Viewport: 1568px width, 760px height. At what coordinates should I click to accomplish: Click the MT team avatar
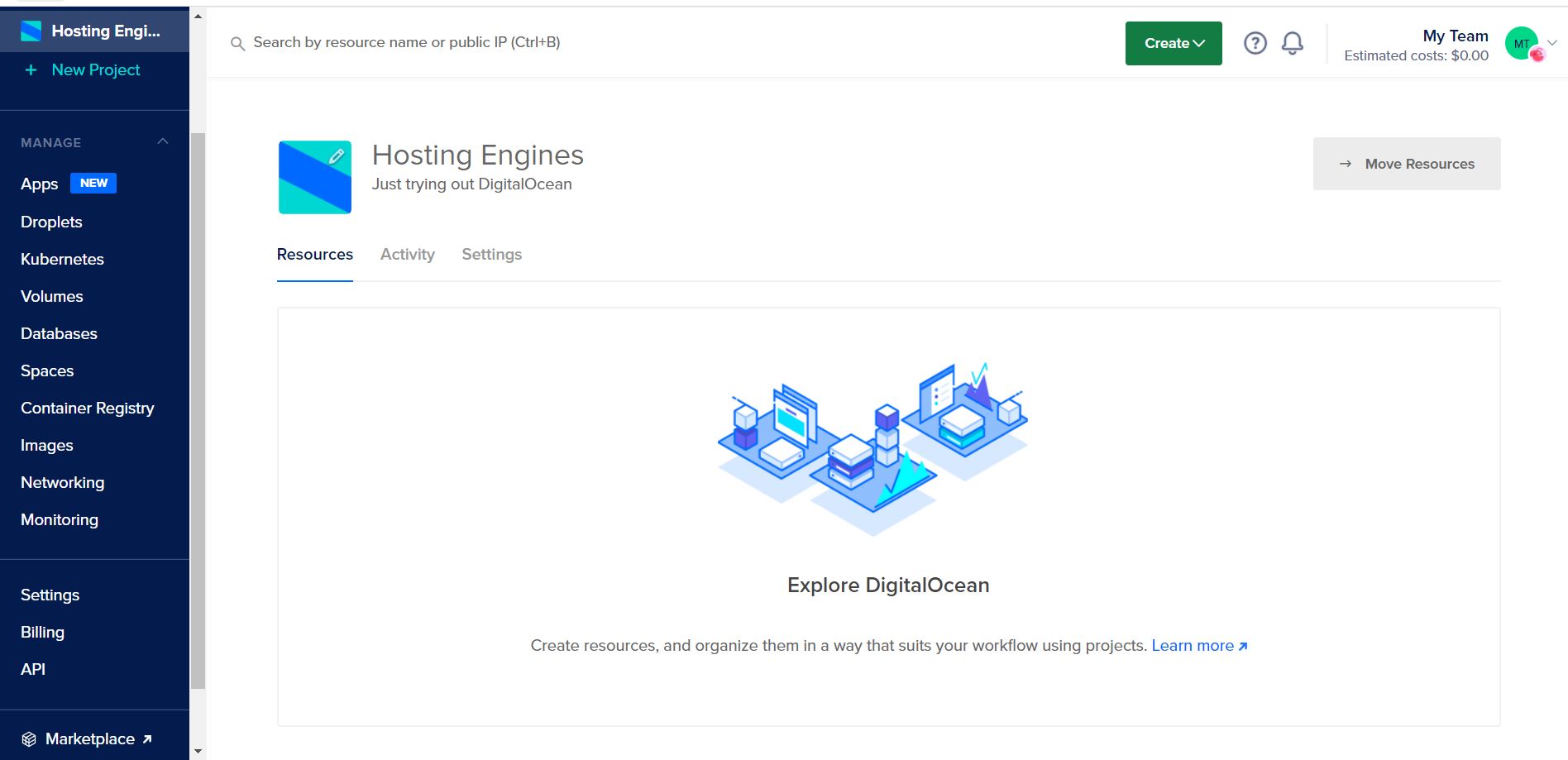(x=1520, y=42)
